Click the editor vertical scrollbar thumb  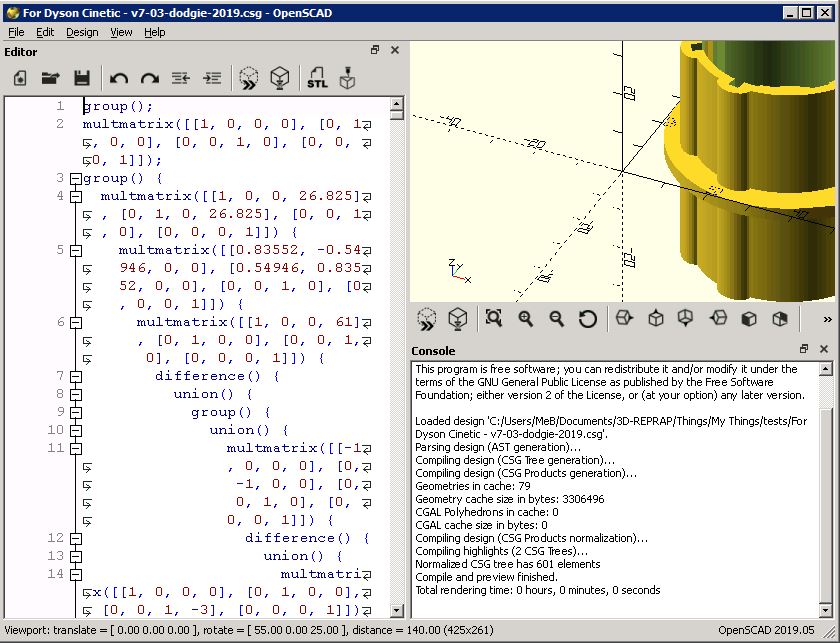point(396,115)
